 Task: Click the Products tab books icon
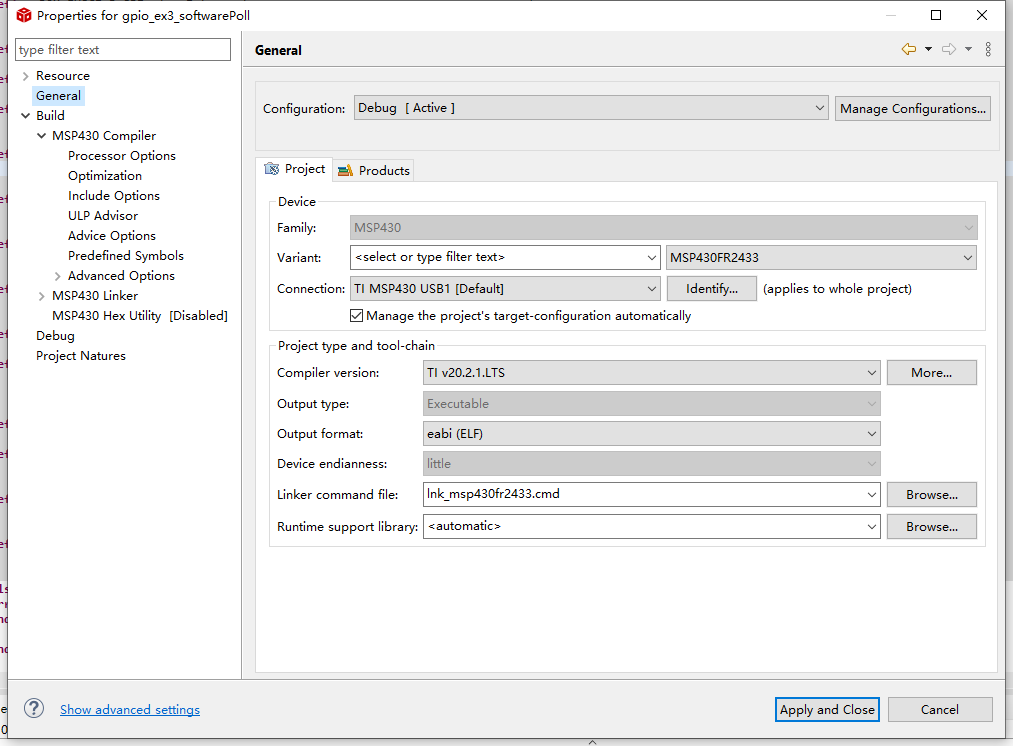click(x=345, y=171)
